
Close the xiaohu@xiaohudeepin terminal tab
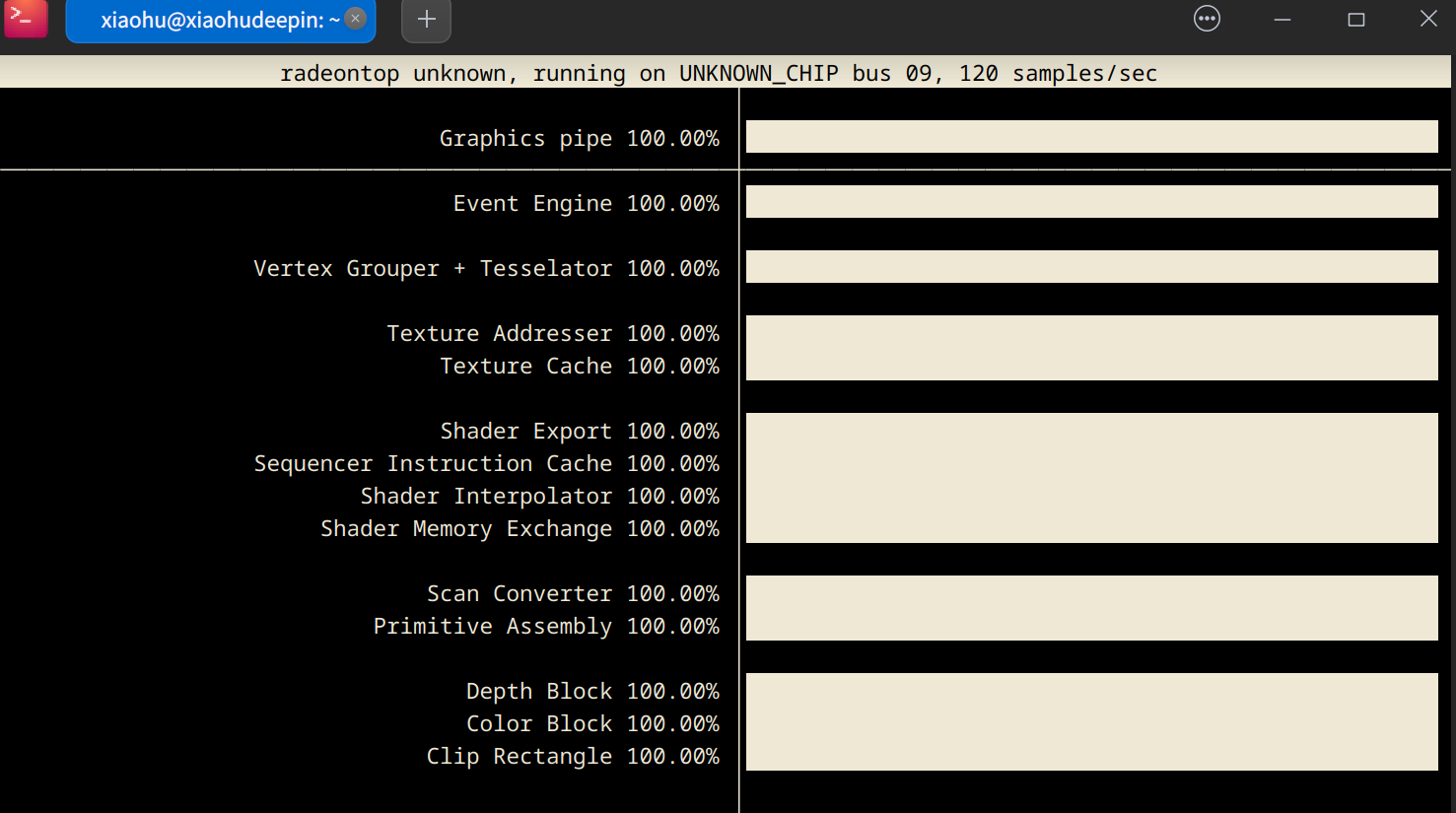tap(356, 19)
